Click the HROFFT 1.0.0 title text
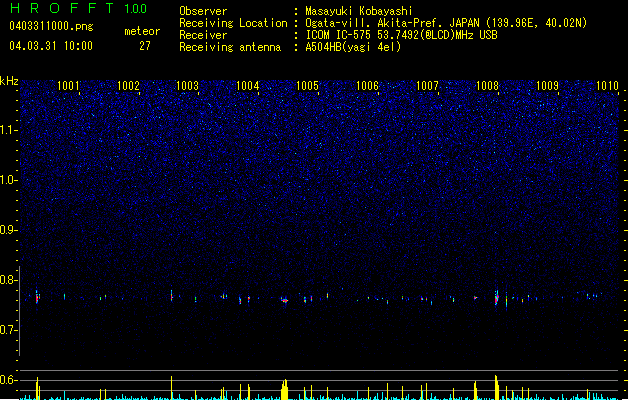Image resolution: width=629 pixels, height=400 pixels. [78, 8]
